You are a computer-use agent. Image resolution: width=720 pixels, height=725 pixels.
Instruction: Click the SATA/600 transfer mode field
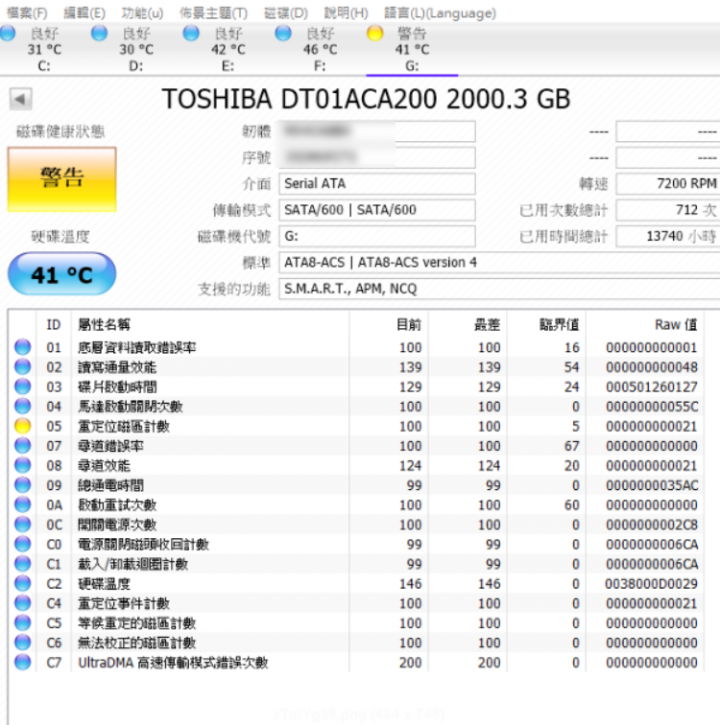[x=377, y=210]
